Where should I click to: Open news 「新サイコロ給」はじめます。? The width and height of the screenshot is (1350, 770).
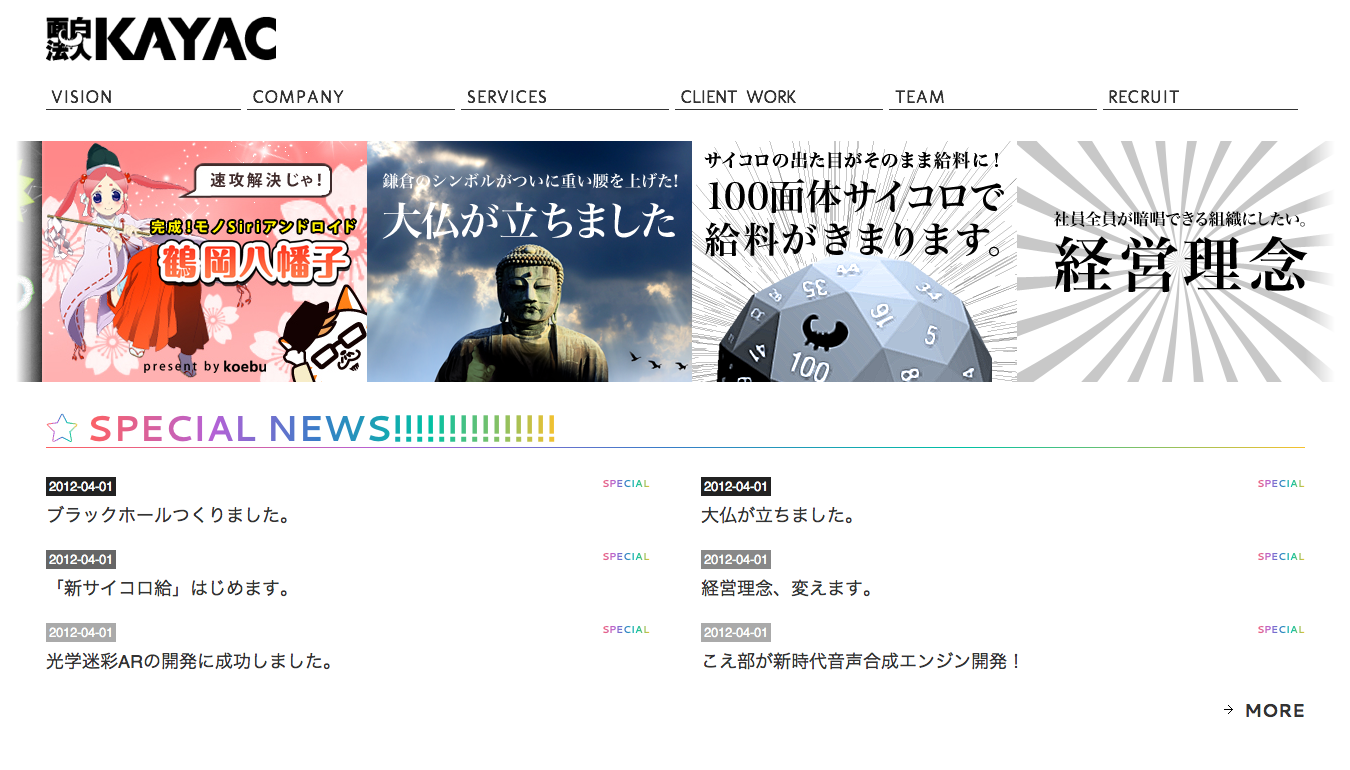169,589
